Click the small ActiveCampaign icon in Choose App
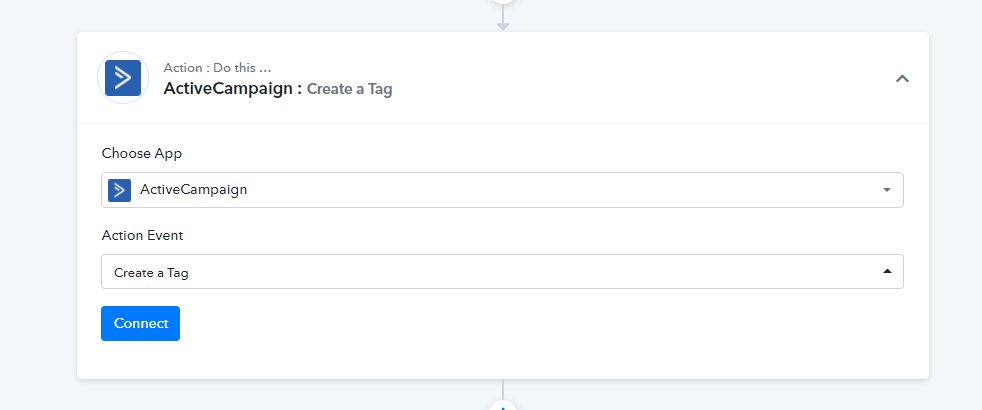The width and height of the screenshot is (982, 410). (120, 190)
